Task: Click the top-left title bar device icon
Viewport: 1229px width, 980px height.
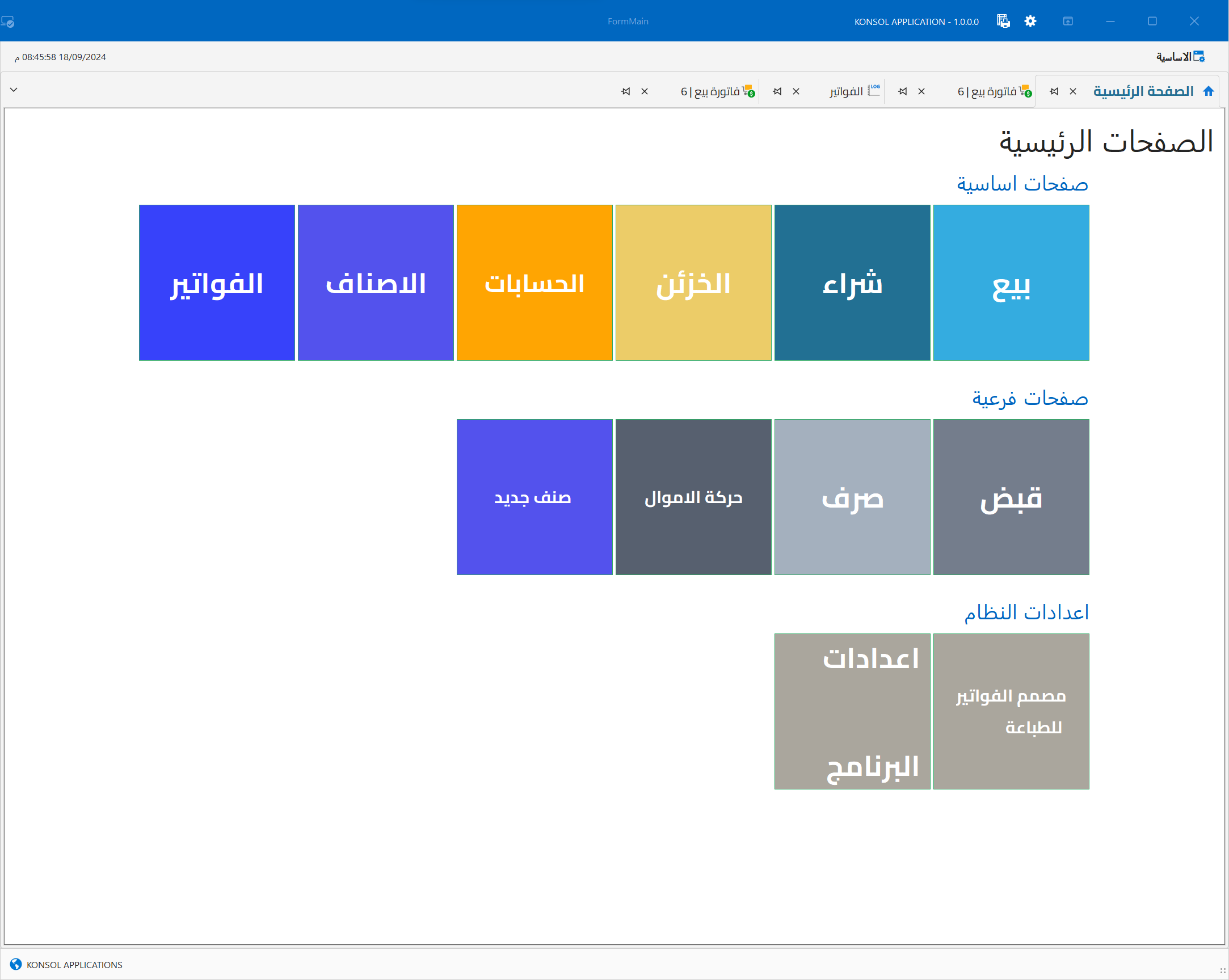Action: (8, 22)
